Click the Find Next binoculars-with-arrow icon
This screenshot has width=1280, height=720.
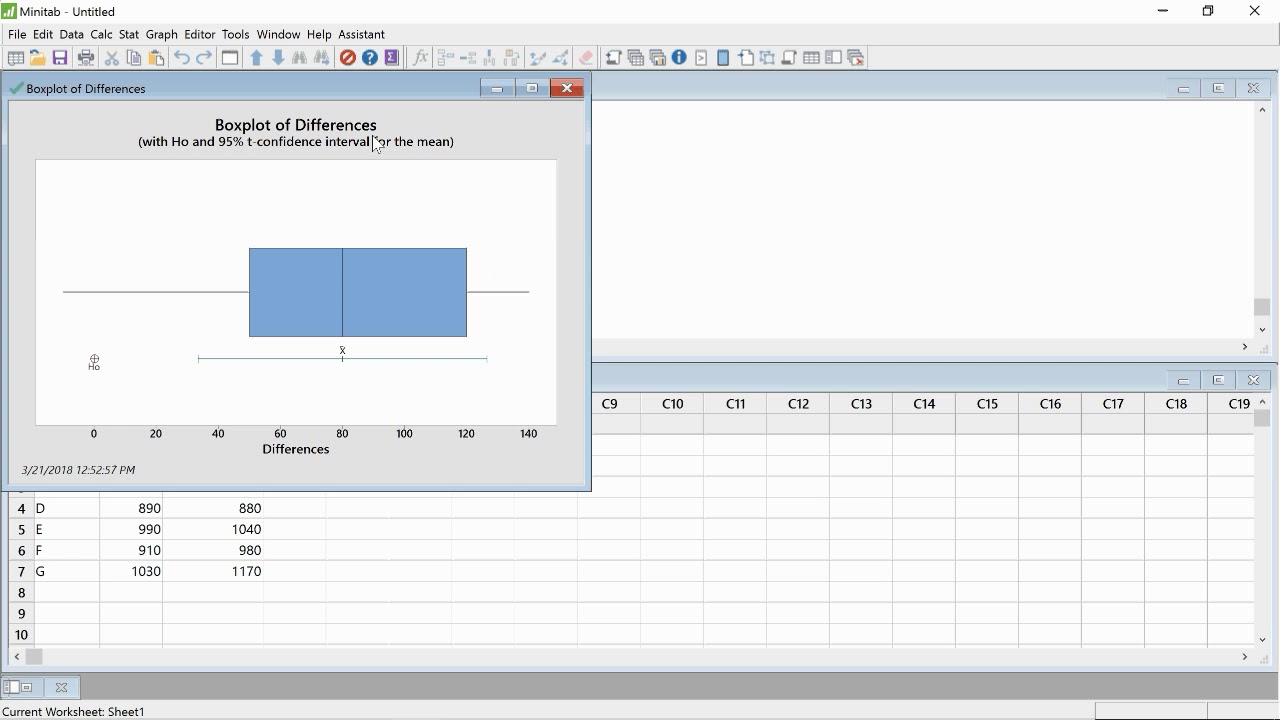tap(322, 58)
